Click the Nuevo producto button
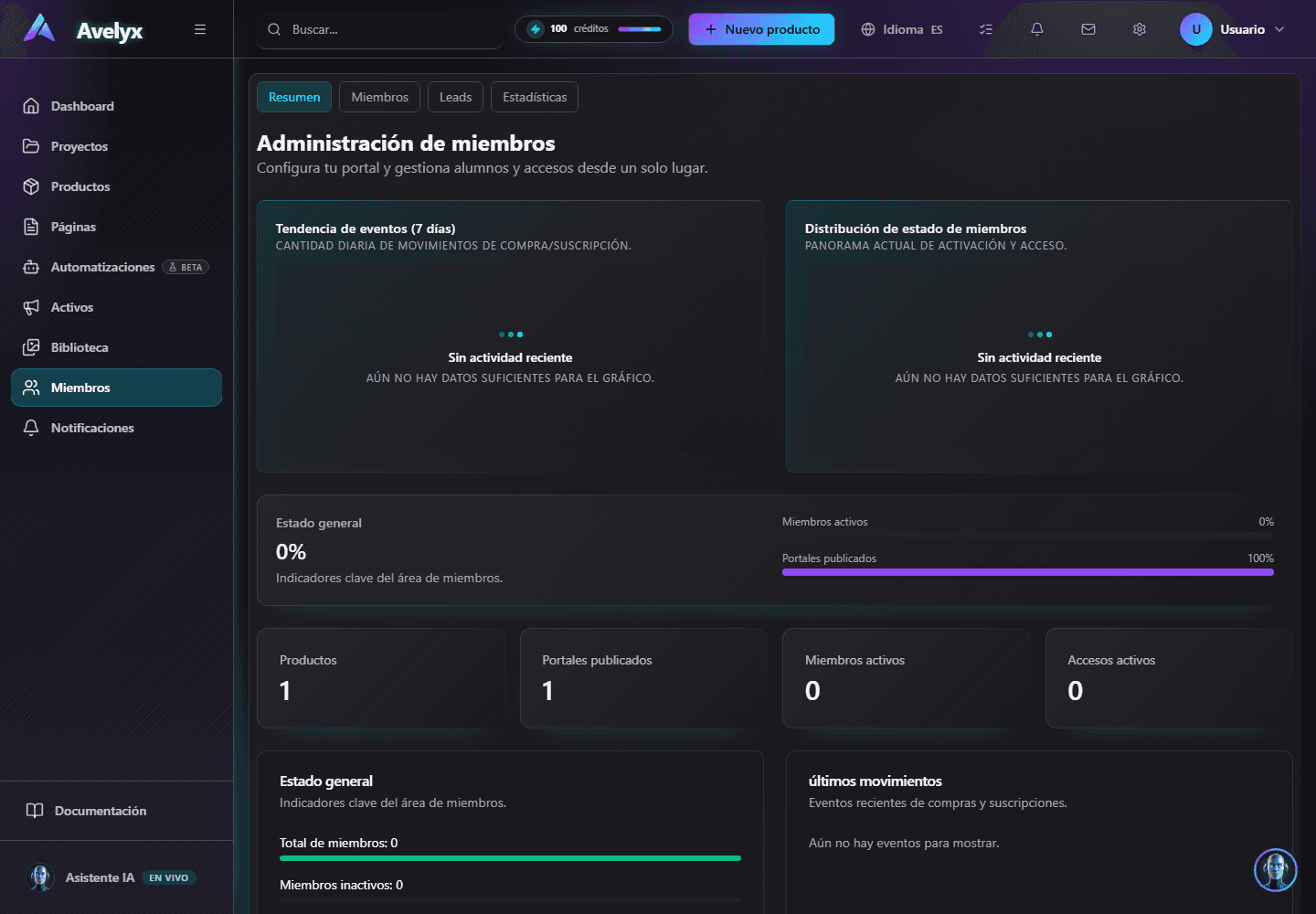This screenshot has width=1316, height=914. tap(761, 29)
